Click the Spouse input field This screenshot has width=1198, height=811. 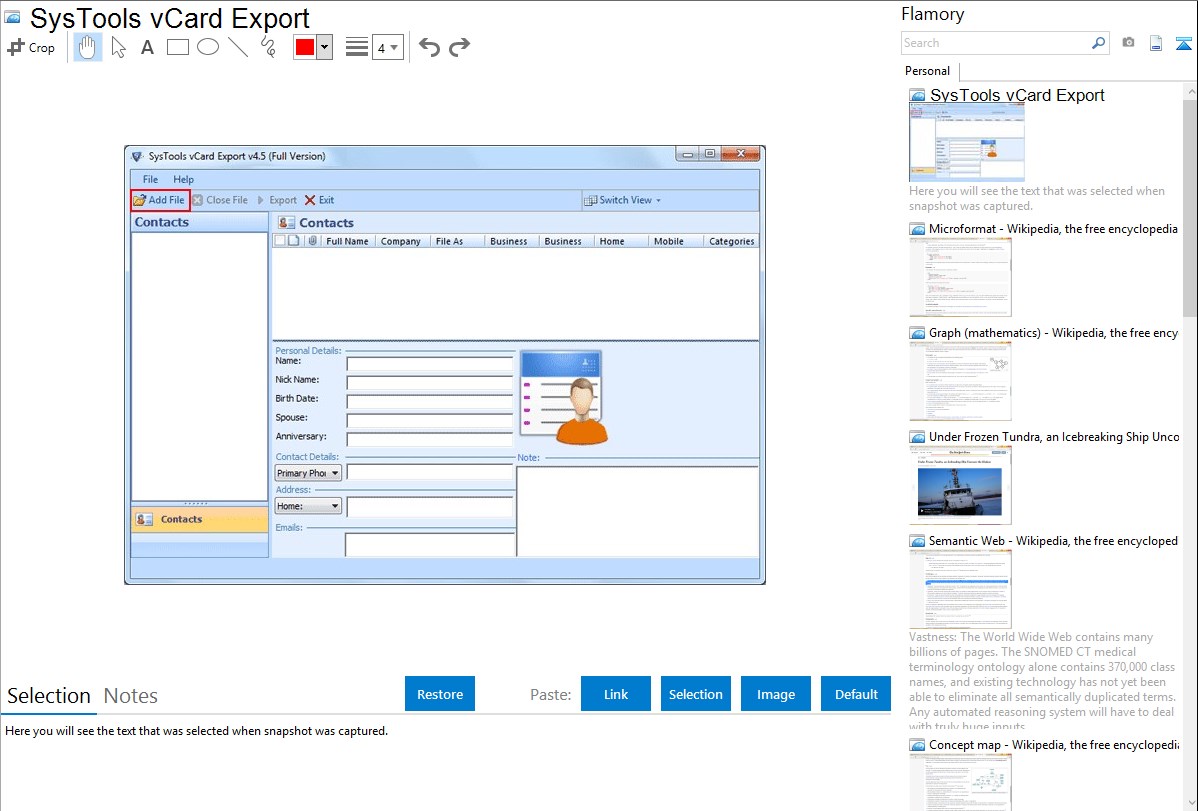click(x=429, y=420)
